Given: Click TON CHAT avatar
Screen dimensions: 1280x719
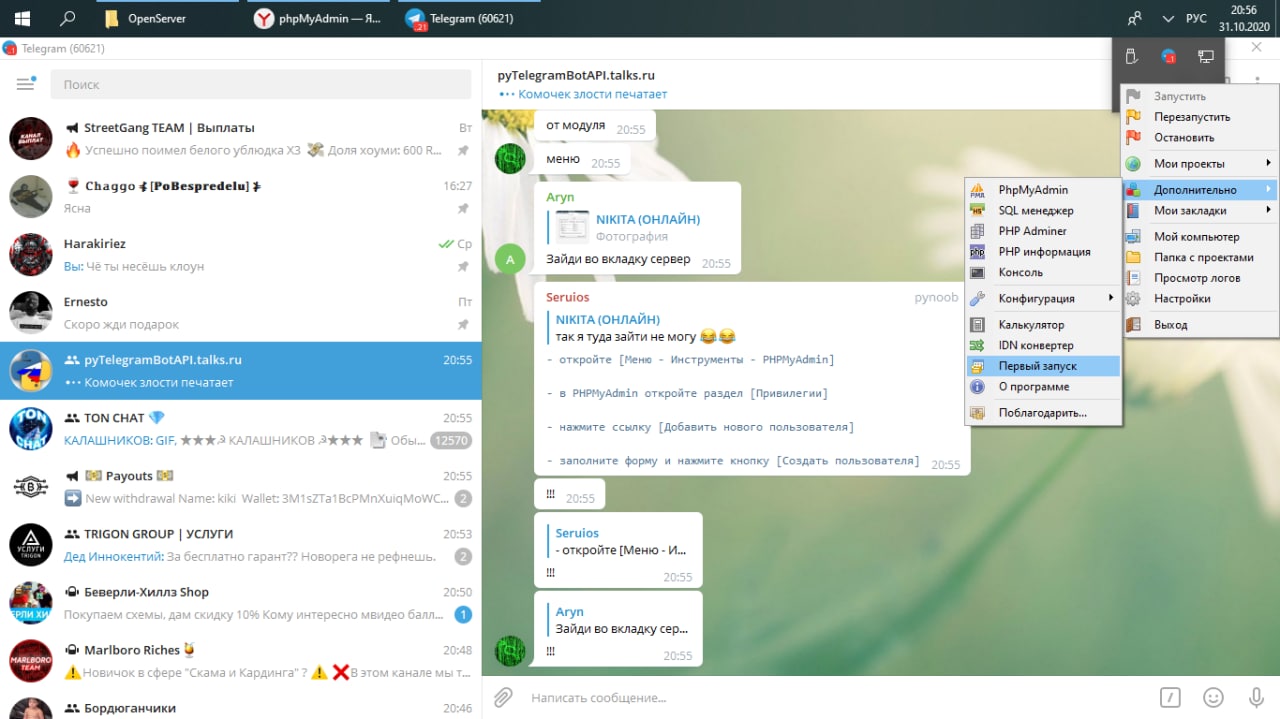Looking at the screenshot, I should click(31, 428).
